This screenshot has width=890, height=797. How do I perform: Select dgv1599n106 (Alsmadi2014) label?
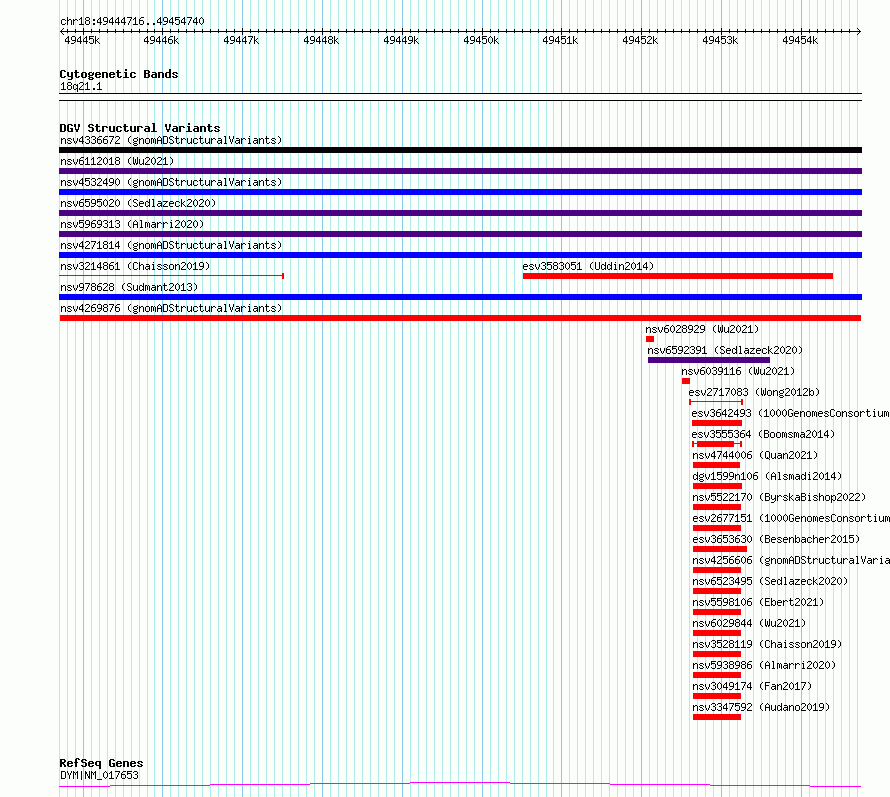pos(767,476)
